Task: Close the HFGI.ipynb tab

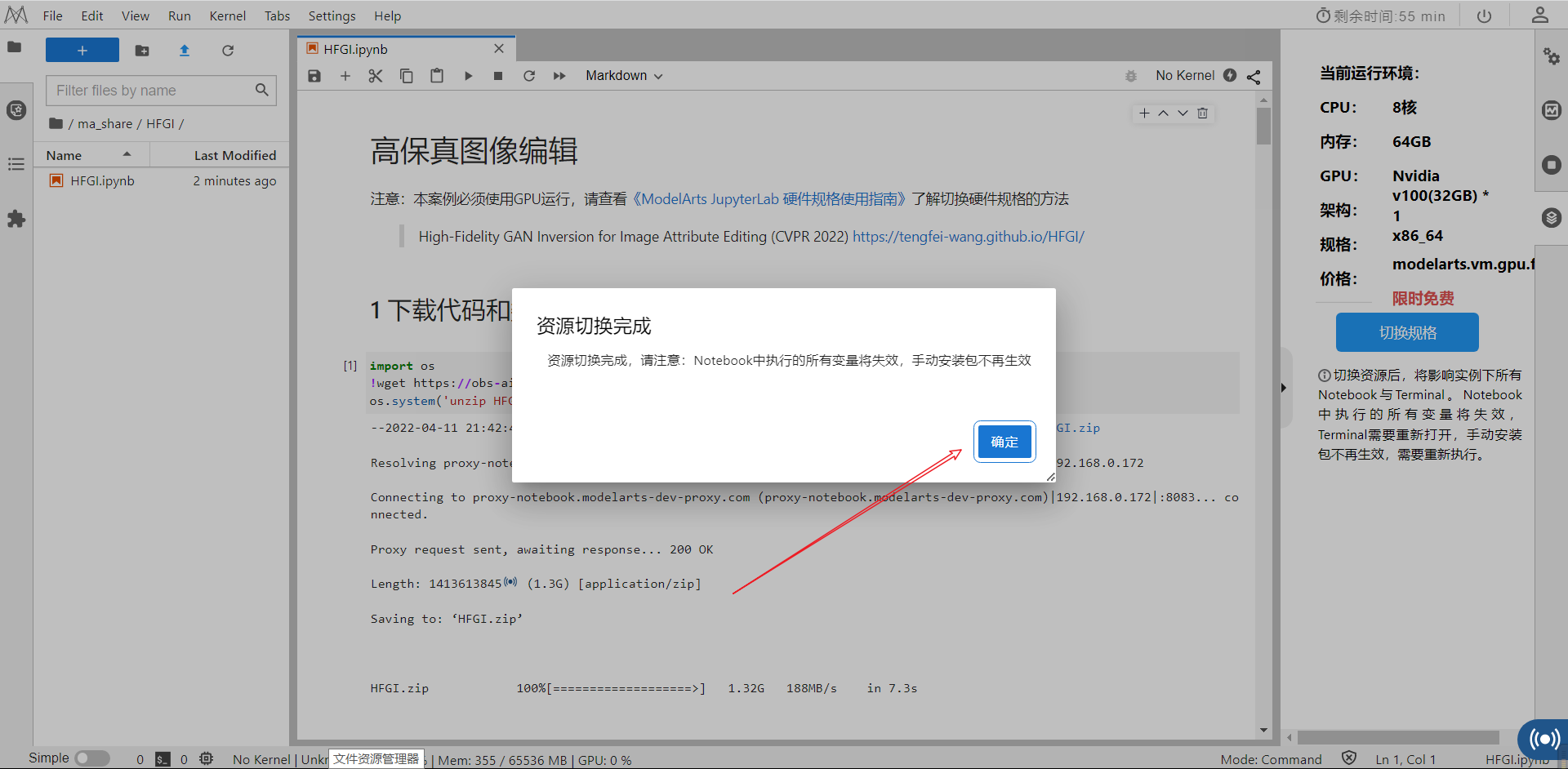Action: pos(499,49)
